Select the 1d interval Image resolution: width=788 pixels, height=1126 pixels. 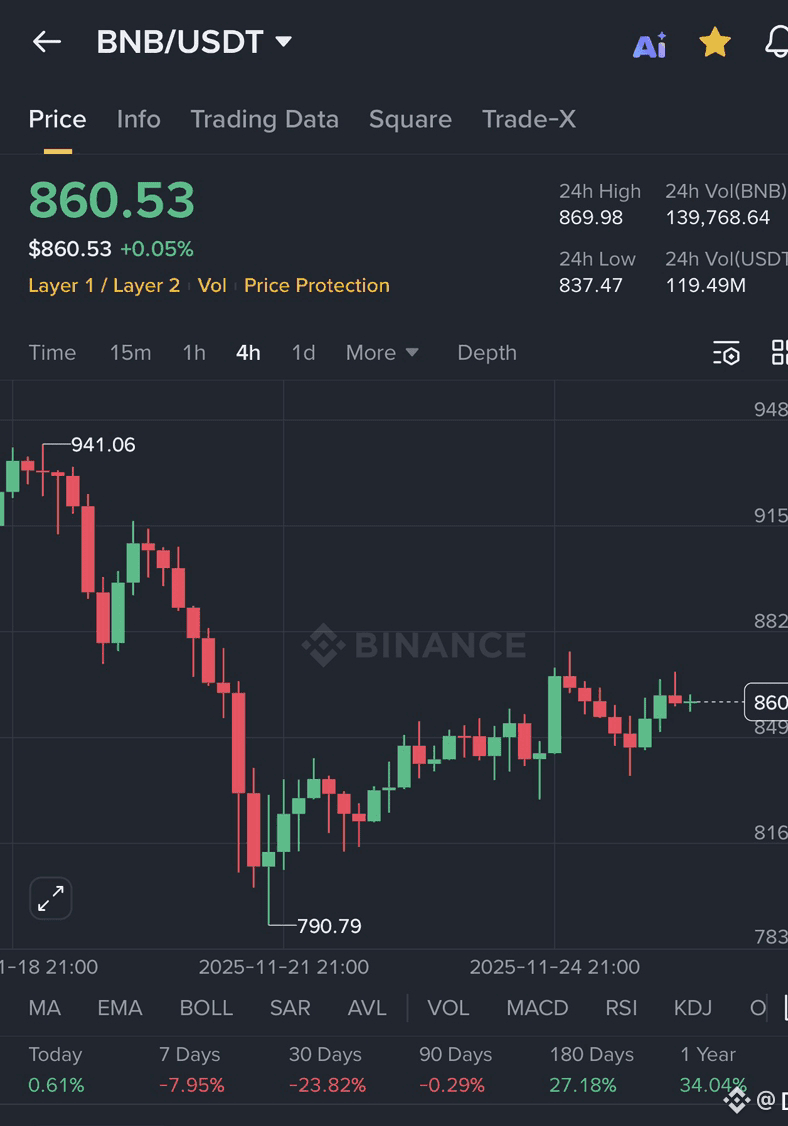[303, 353]
